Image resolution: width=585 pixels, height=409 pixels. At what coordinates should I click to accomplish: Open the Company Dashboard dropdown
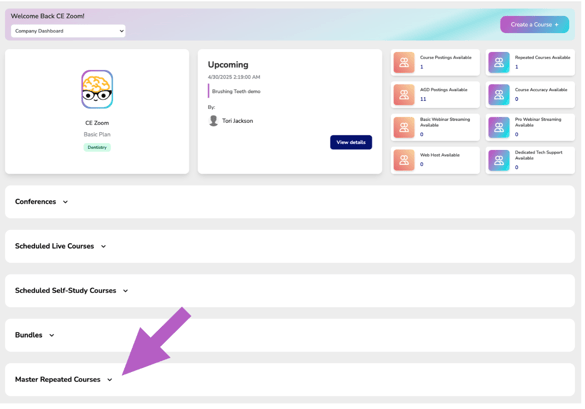pyautogui.click(x=68, y=31)
